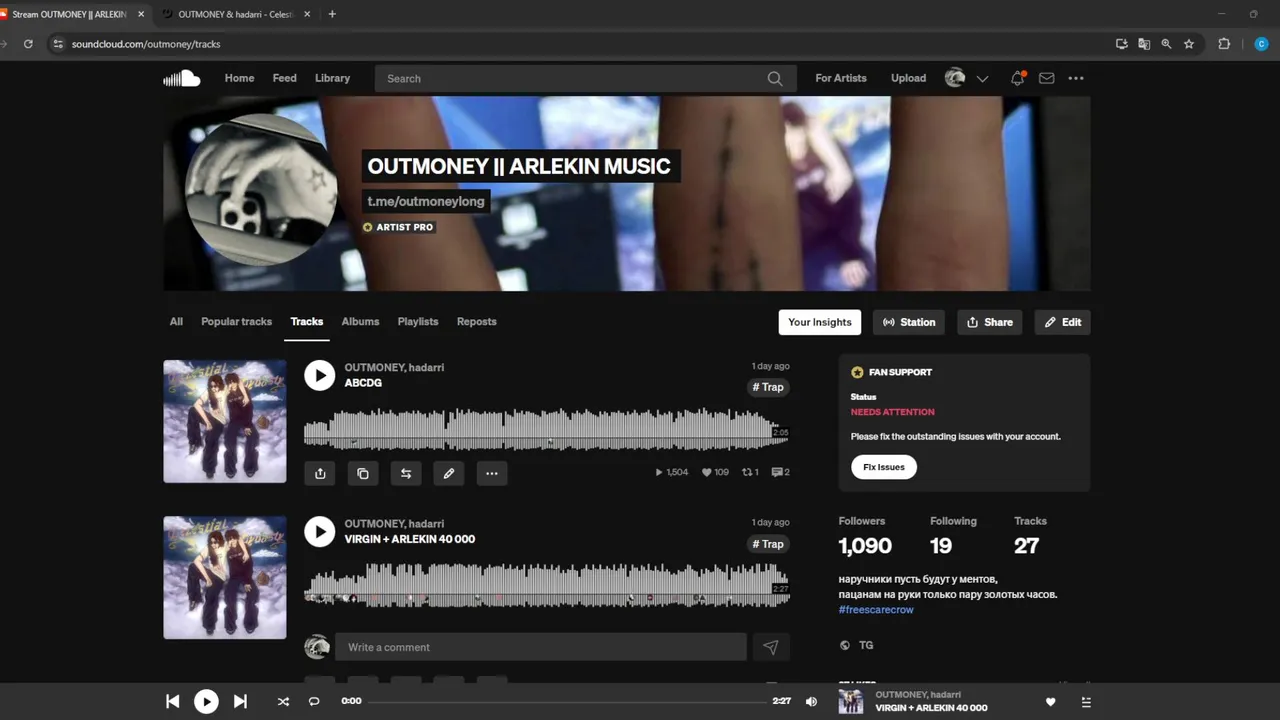Open the browser extensions icon
Image resolution: width=1280 pixels, height=720 pixels.
pyautogui.click(x=1224, y=44)
